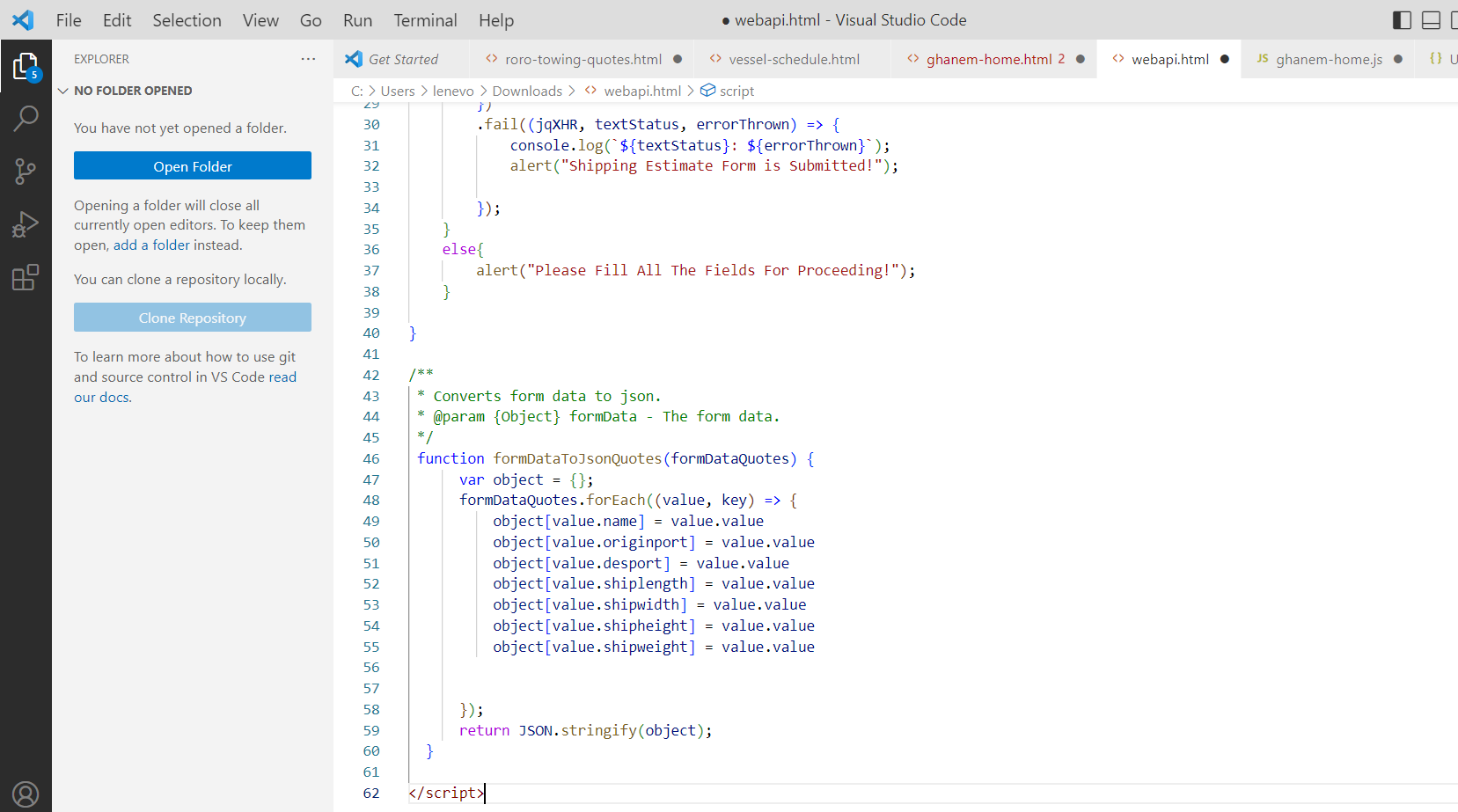Click the modified dot on the webapi.html tab
Image resolution: width=1458 pixels, height=812 pixels.
(1224, 59)
